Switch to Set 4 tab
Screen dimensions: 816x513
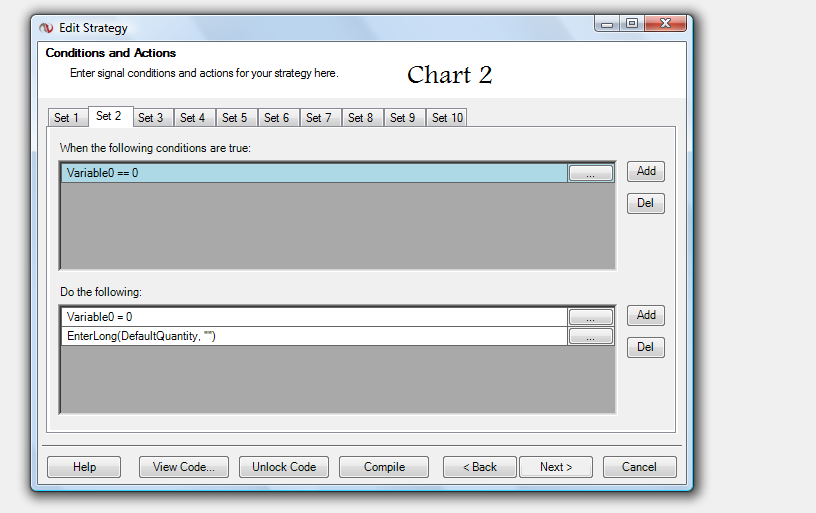[x=193, y=118]
